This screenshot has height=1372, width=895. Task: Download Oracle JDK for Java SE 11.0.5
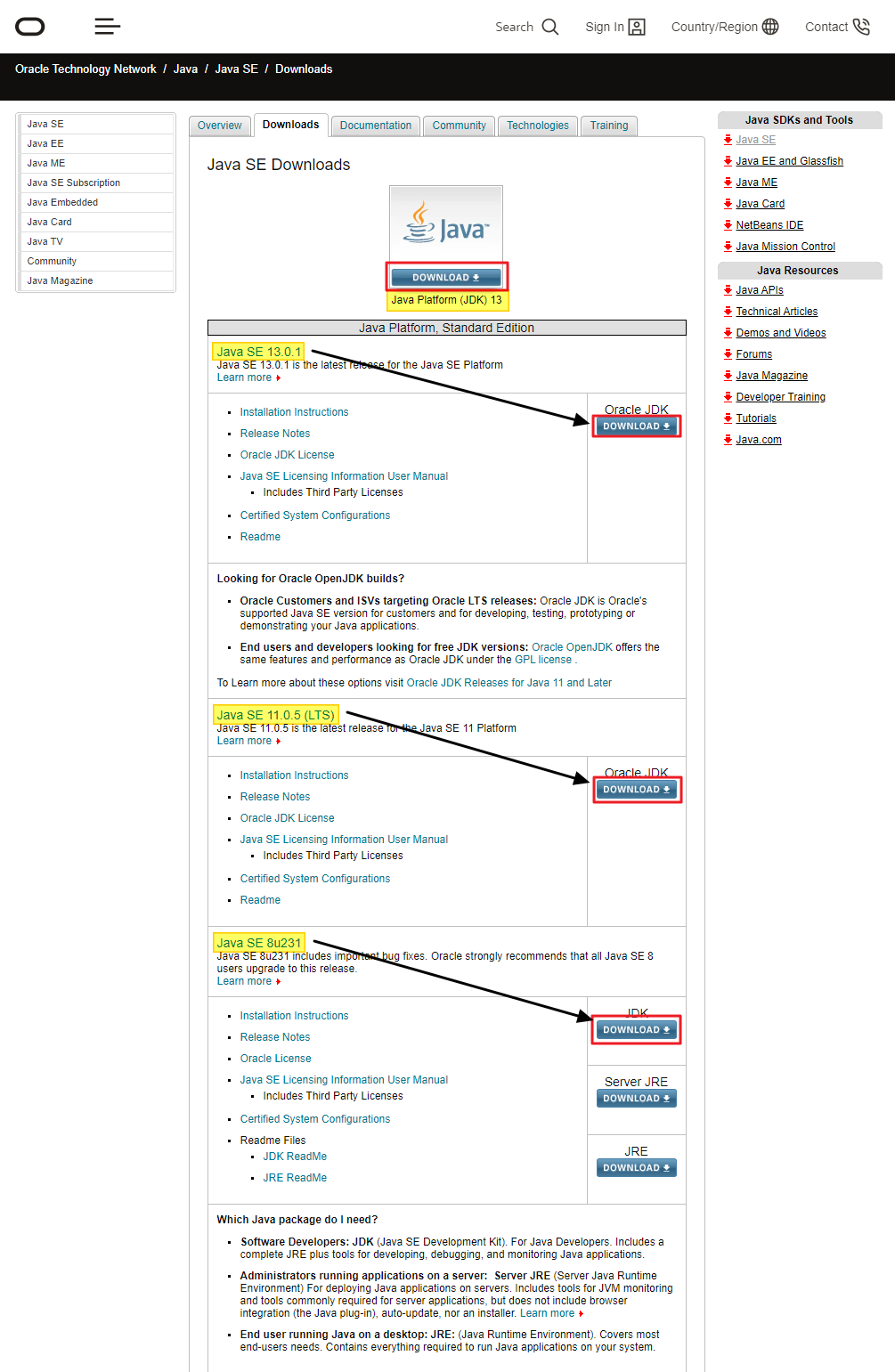tap(637, 790)
